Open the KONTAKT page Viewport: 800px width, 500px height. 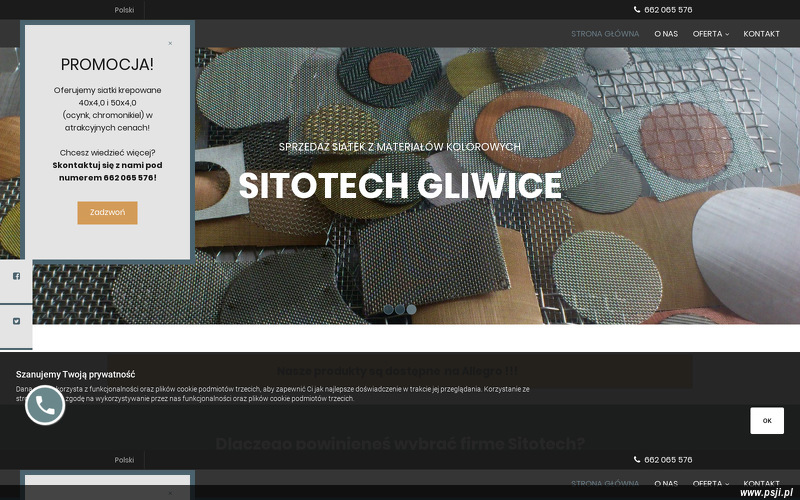(x=761, y=34)
